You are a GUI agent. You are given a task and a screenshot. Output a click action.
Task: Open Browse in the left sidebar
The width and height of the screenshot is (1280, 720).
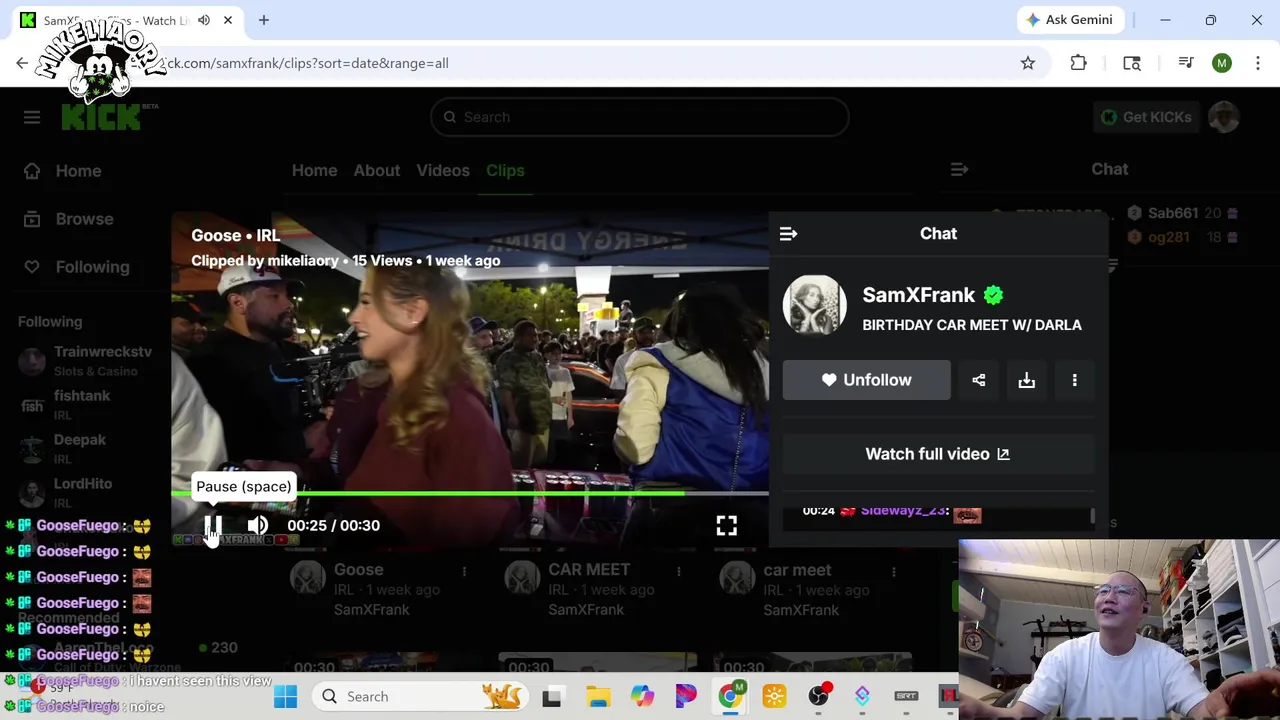point(84,219)
